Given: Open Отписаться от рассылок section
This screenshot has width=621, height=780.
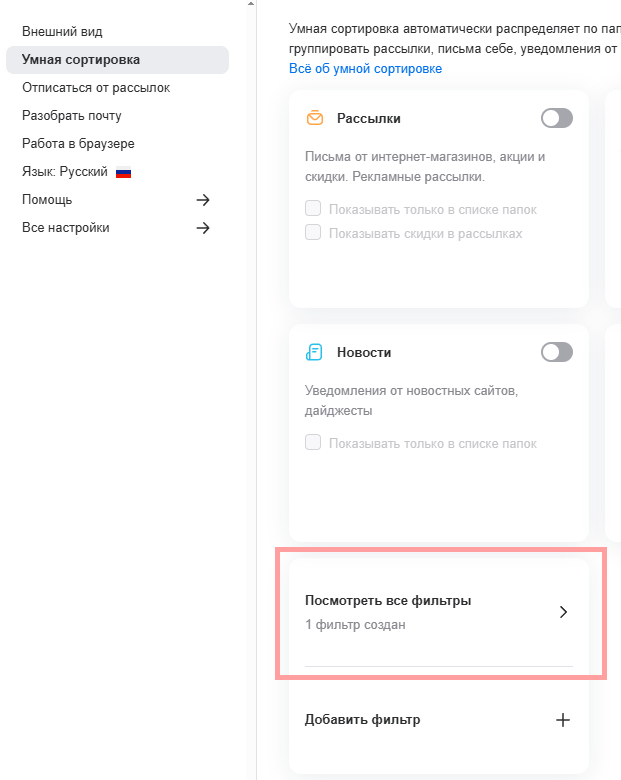Looking at the screenshot, I should pyautogui.click(x=96, y=88).
